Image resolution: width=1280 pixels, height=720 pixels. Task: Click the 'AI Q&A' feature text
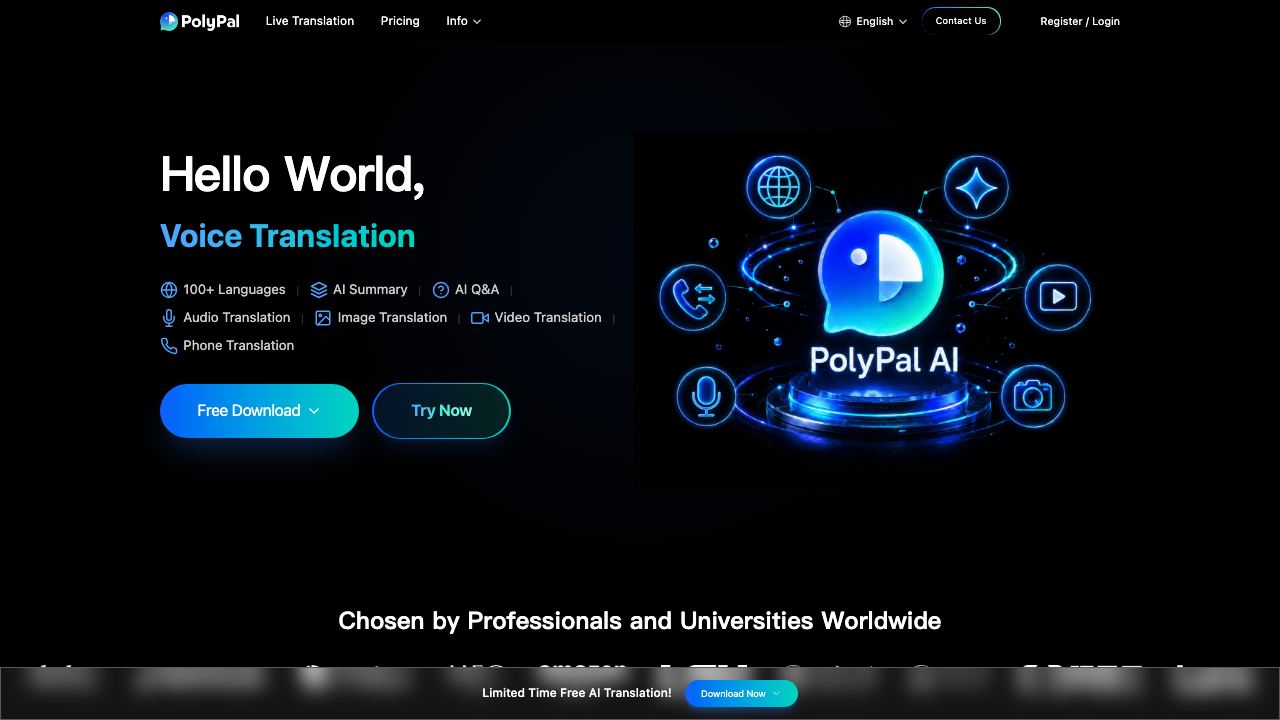pos(477,290)
